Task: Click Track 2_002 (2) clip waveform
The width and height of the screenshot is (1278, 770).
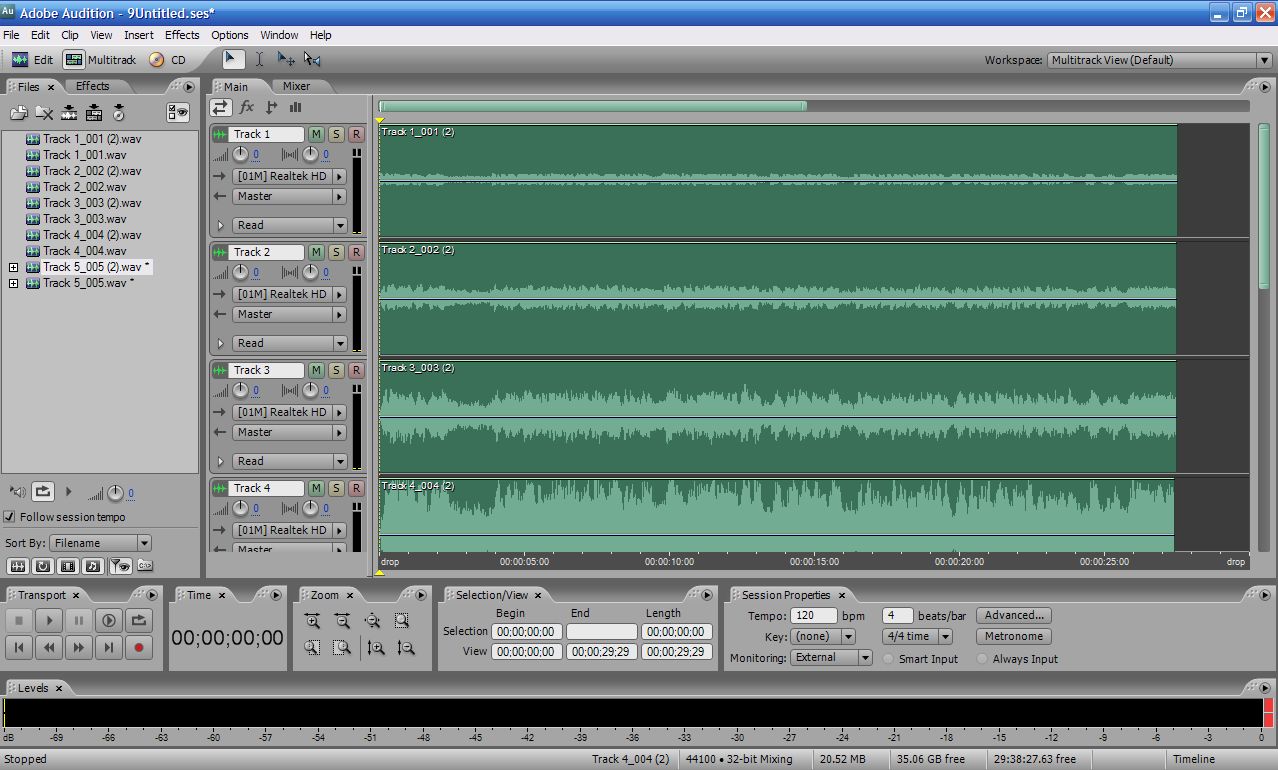Action: (x=777, y=298)
